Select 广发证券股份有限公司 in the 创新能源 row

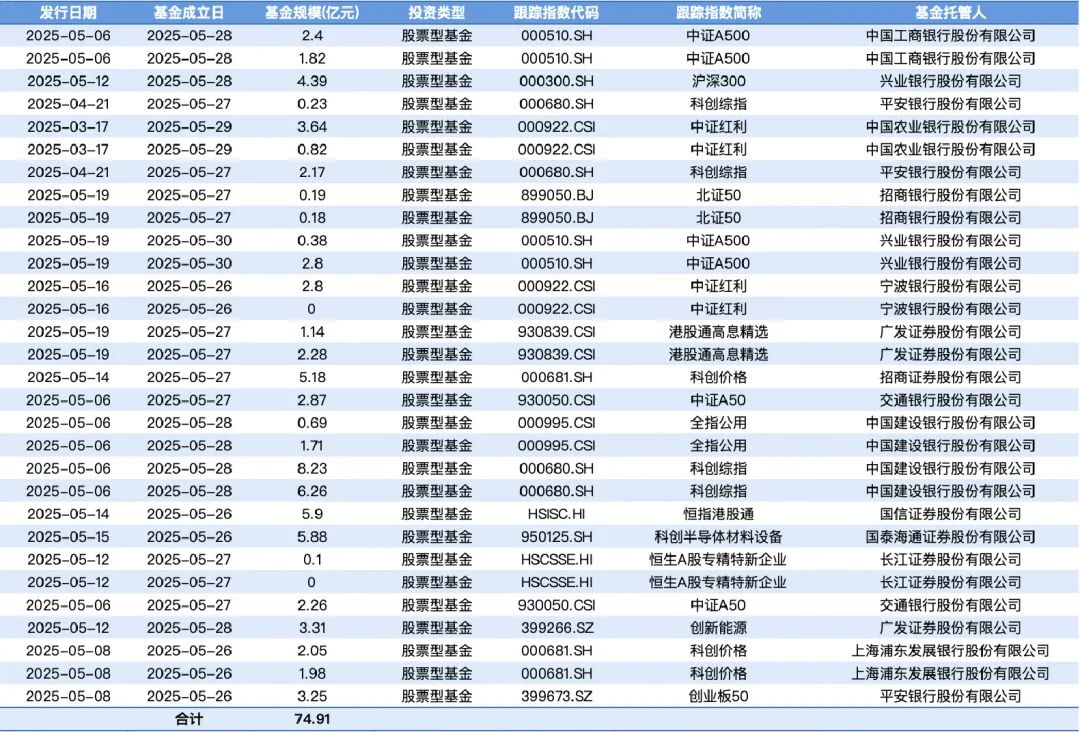pyautogui.click(x=951, y=628)
